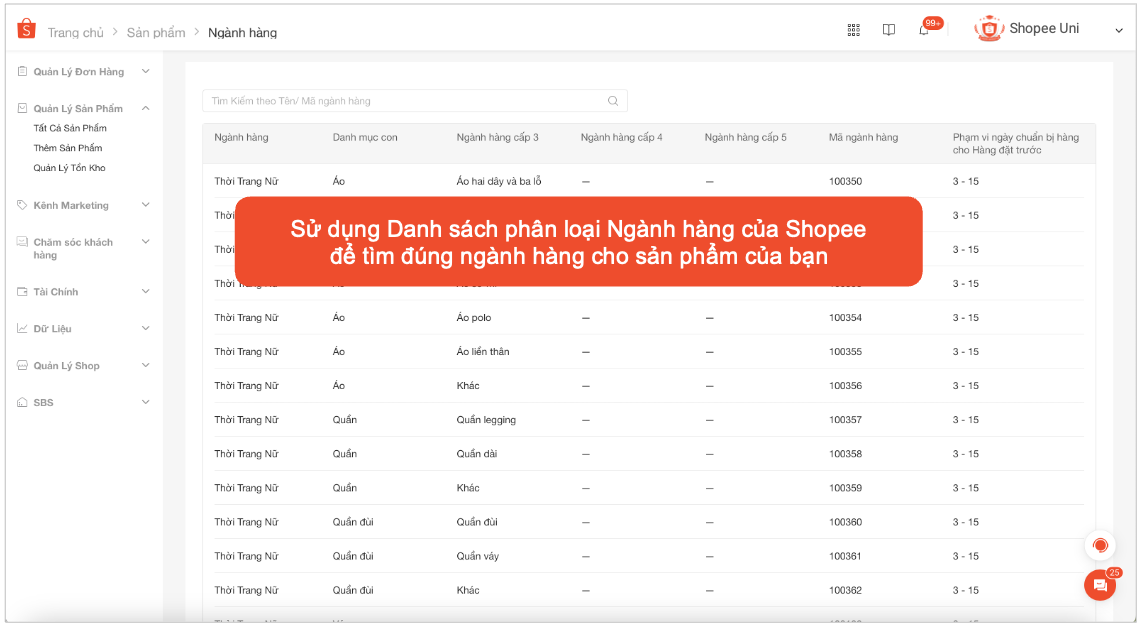
Task: Click Sản phẩm breadcrumb link
Action: point(156,33)
